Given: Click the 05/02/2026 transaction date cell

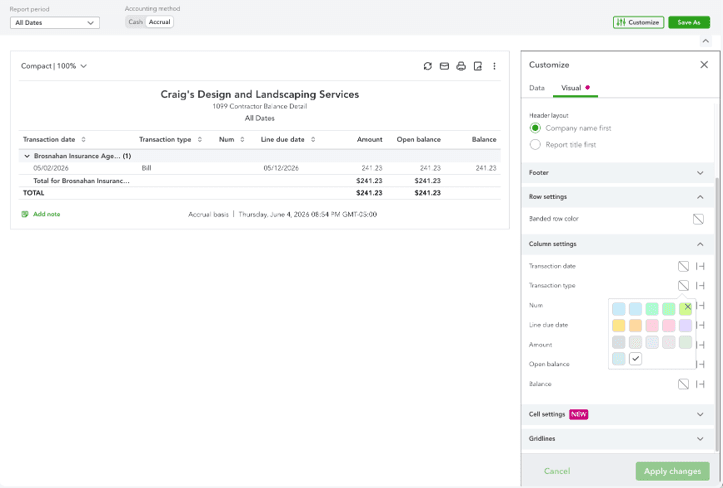Looking at the screenshot, I should click(x=51, y=168).
